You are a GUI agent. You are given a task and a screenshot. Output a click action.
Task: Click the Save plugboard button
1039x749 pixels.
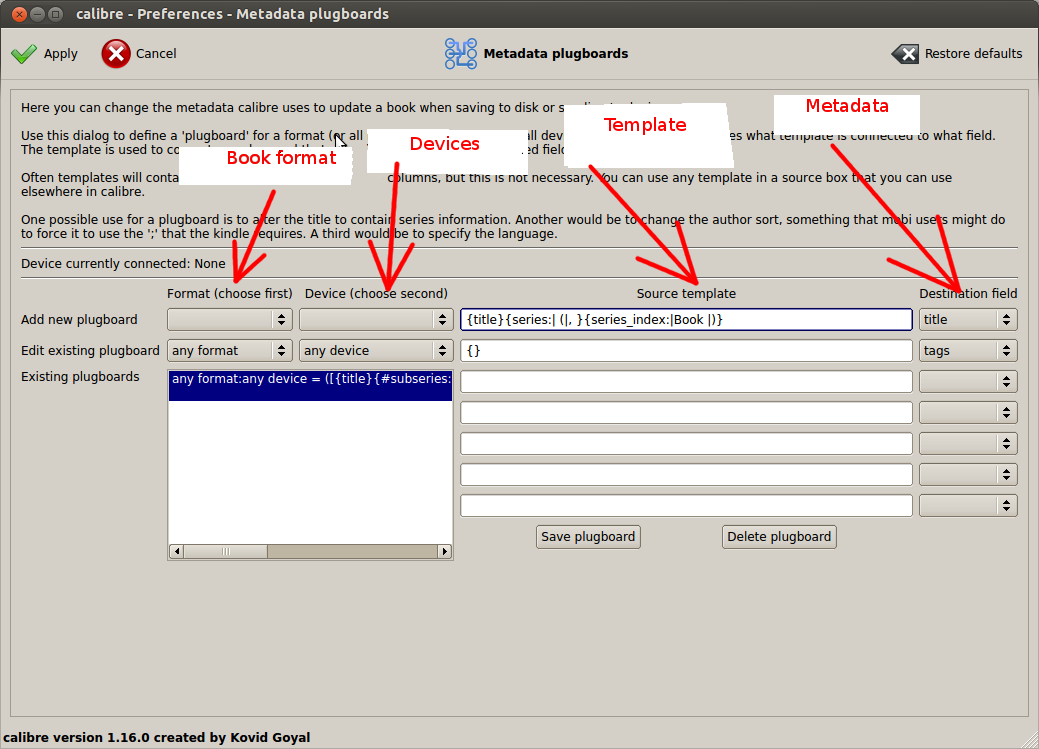(588, 537)
